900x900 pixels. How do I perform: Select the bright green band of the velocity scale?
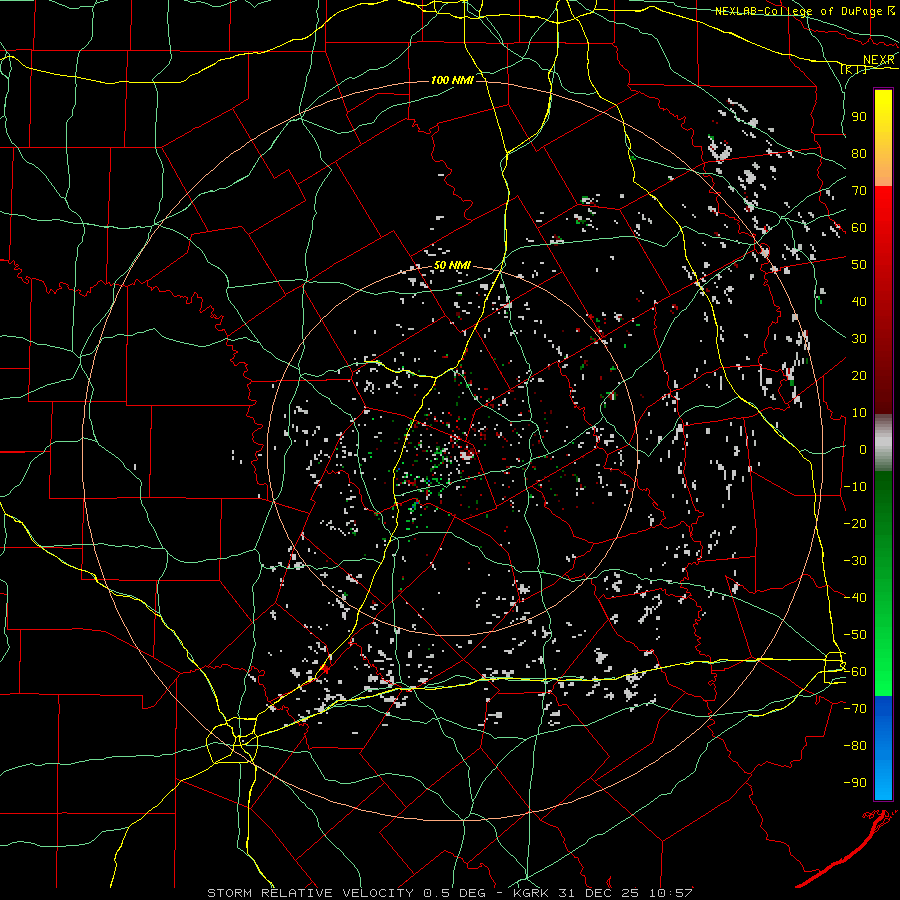click(x=883, y=583)
